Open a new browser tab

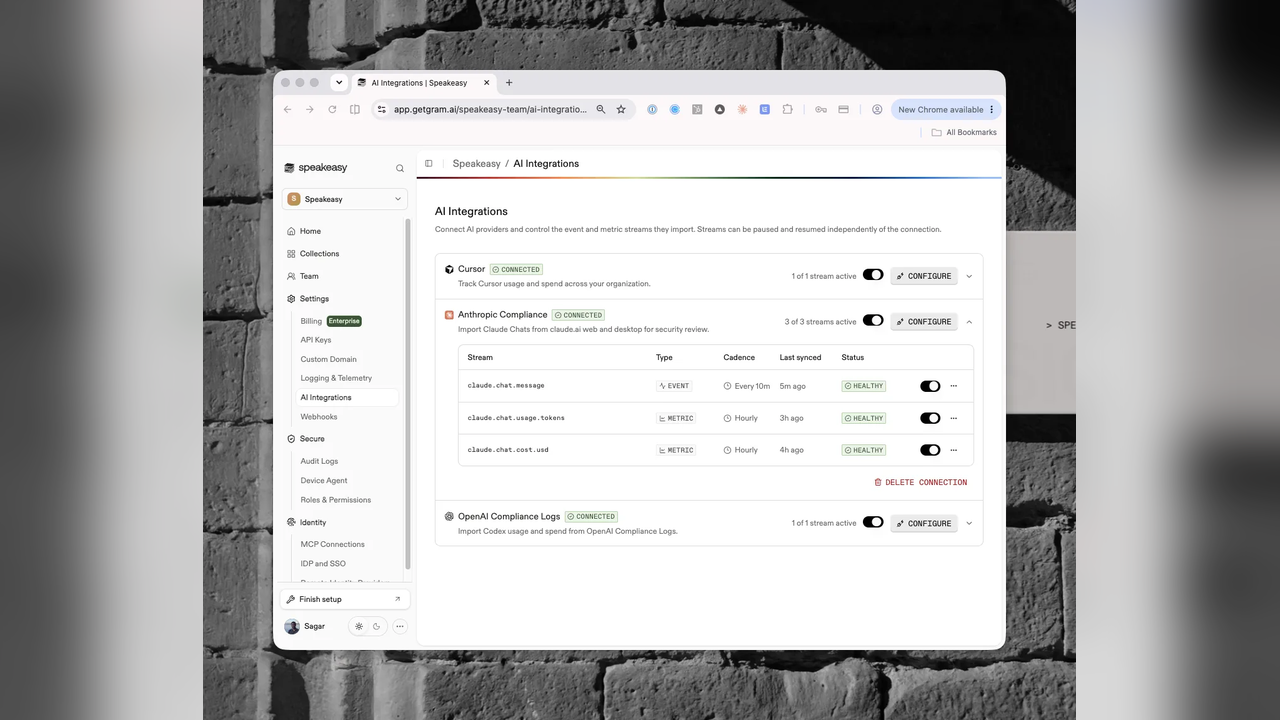[x=509, y=82]
